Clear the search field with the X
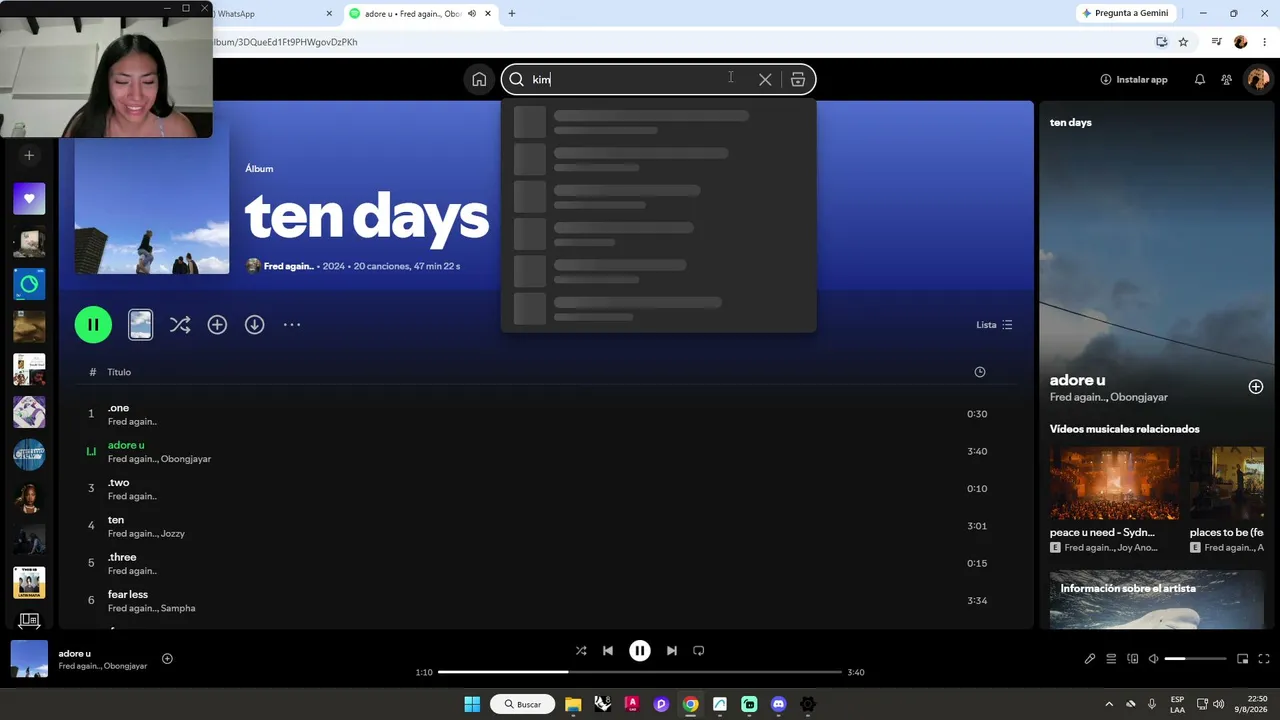 (765, 80)
